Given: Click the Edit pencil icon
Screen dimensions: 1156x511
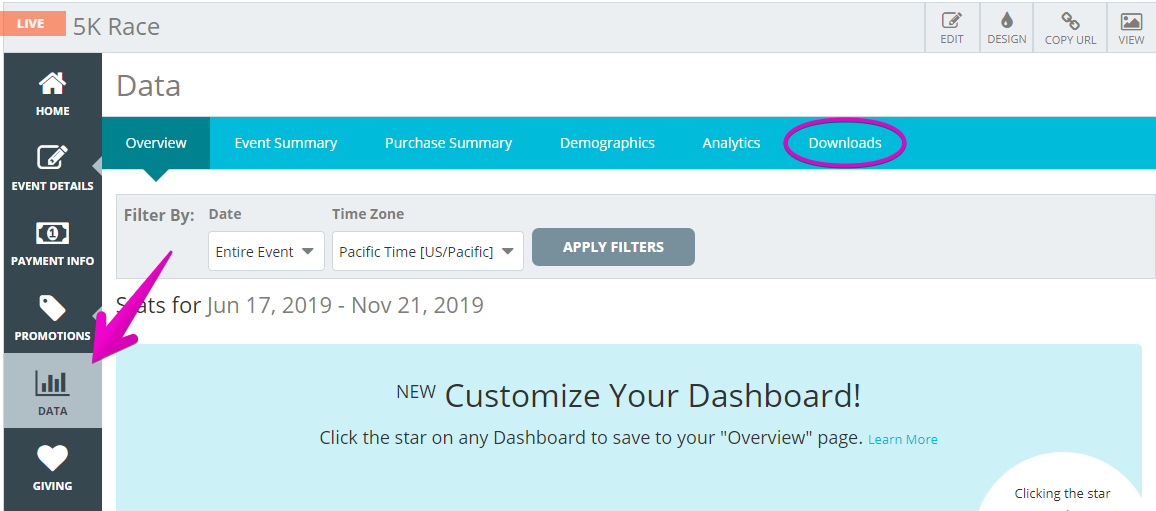Looking at the screenshot, I should click(952, 21).
